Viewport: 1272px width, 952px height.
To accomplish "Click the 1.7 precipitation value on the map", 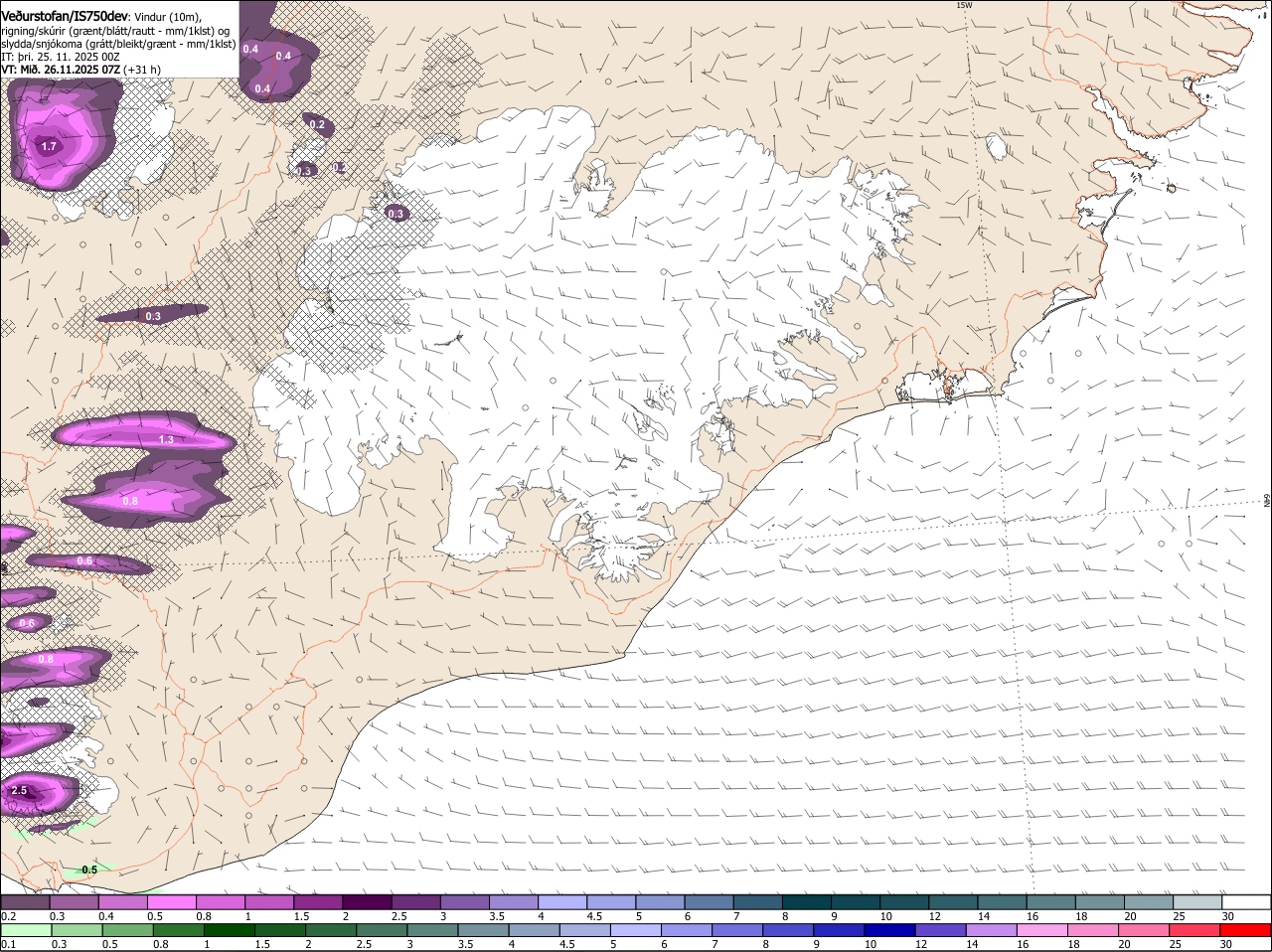I will [49, 146].
